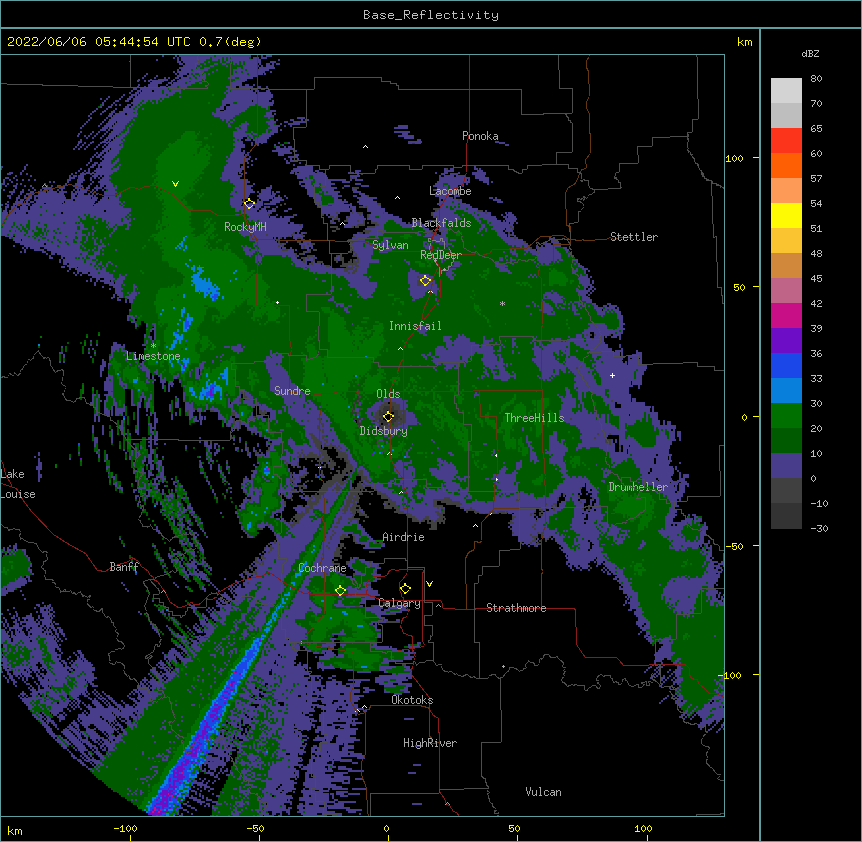Click the Didsbury city label
The width and height of the screenshot is (862, 842).
[384, 431]
